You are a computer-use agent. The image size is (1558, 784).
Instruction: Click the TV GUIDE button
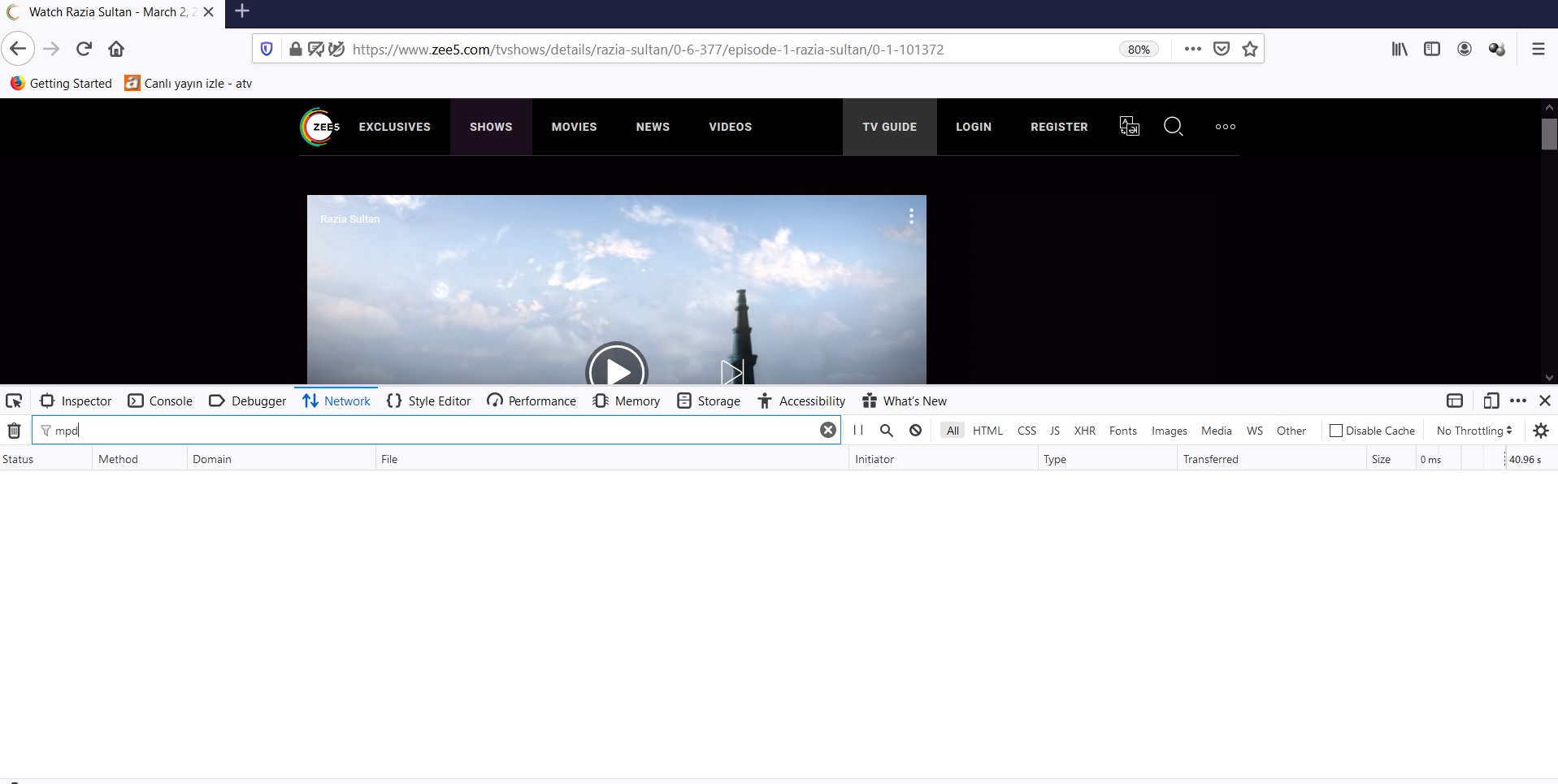[889, 127]
